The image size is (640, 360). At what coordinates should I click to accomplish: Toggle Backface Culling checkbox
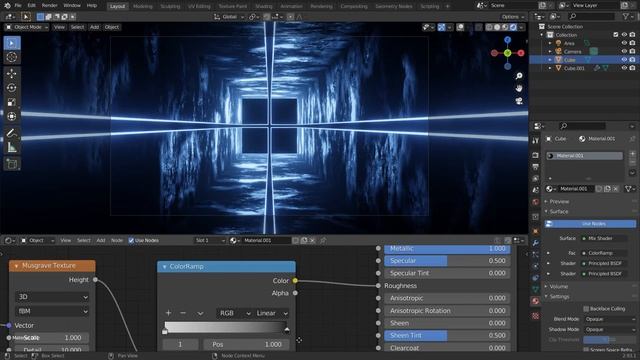[586, 309]
